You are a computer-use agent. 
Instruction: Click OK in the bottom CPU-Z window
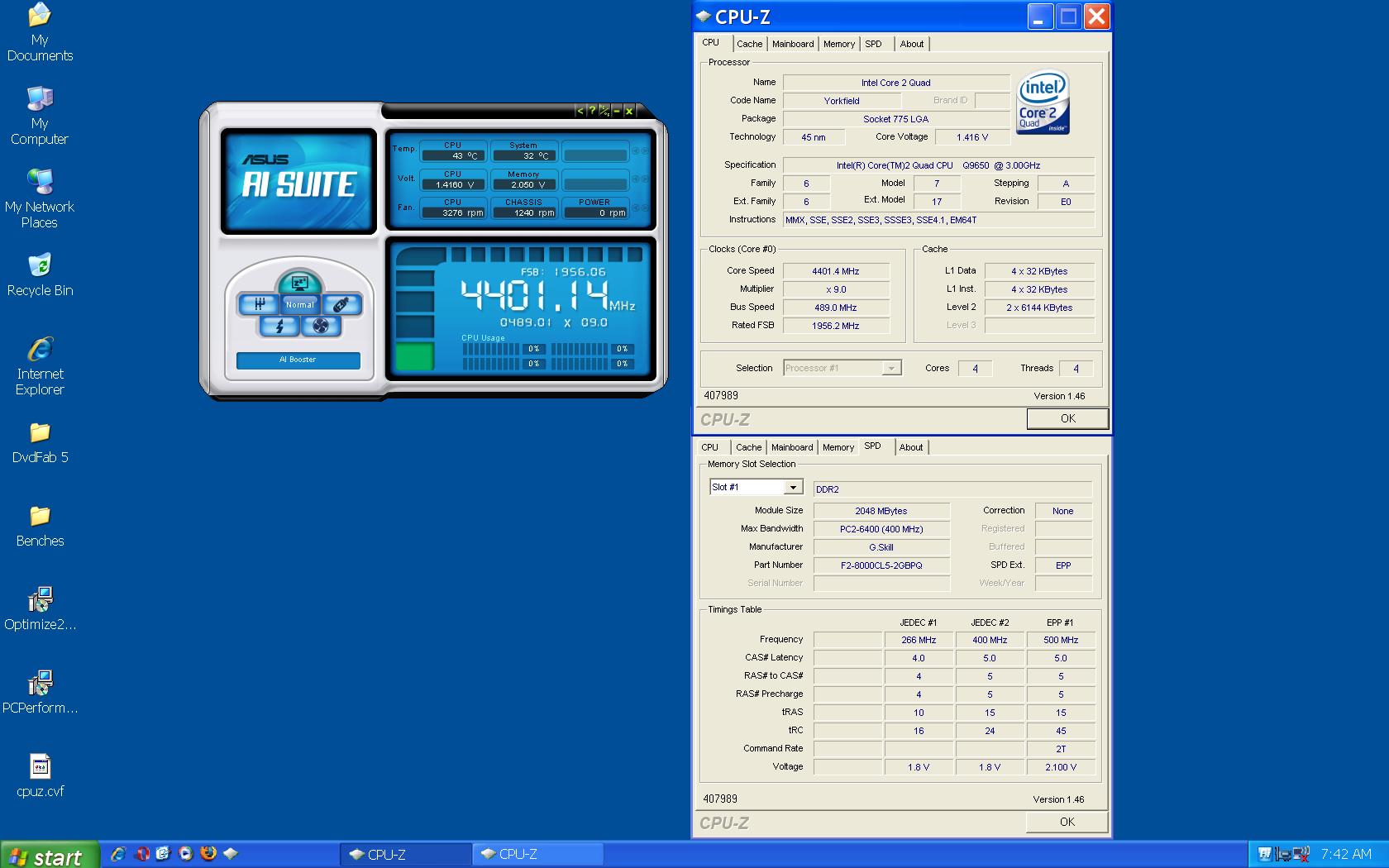pyautogui.click(x=1067, y=822)
